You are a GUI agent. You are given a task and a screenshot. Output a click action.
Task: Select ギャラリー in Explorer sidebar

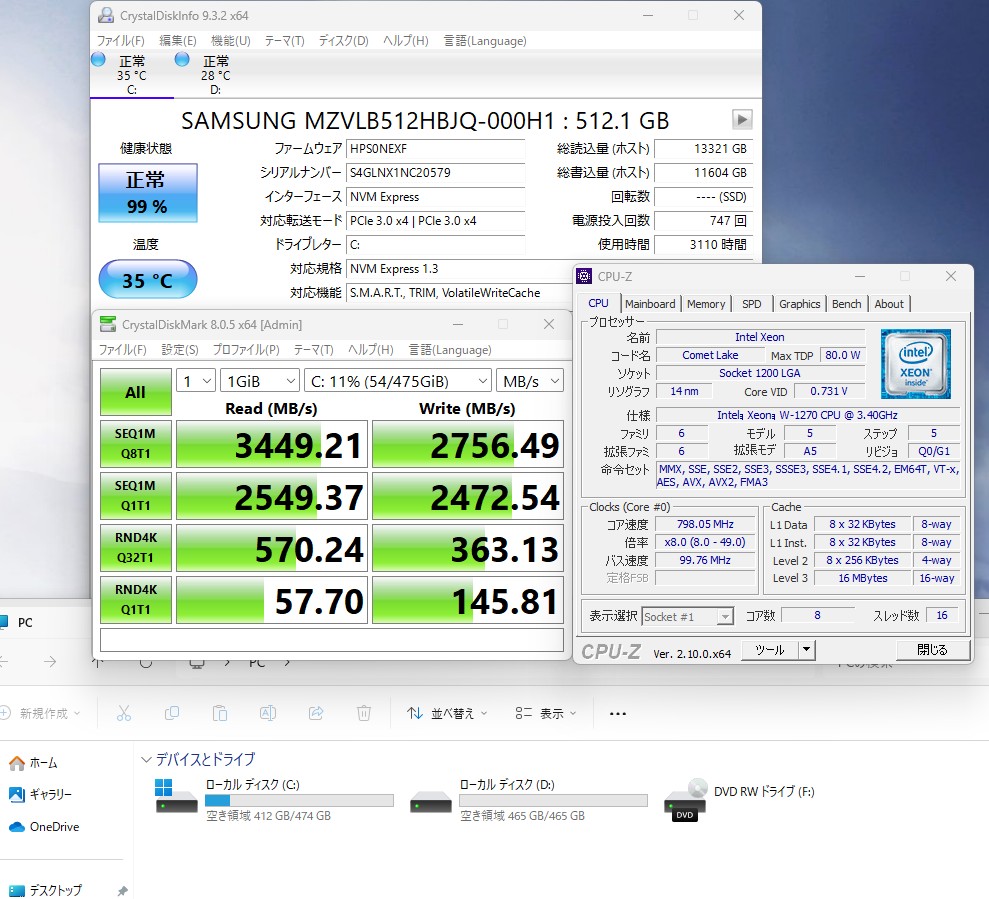click(40, 794)
